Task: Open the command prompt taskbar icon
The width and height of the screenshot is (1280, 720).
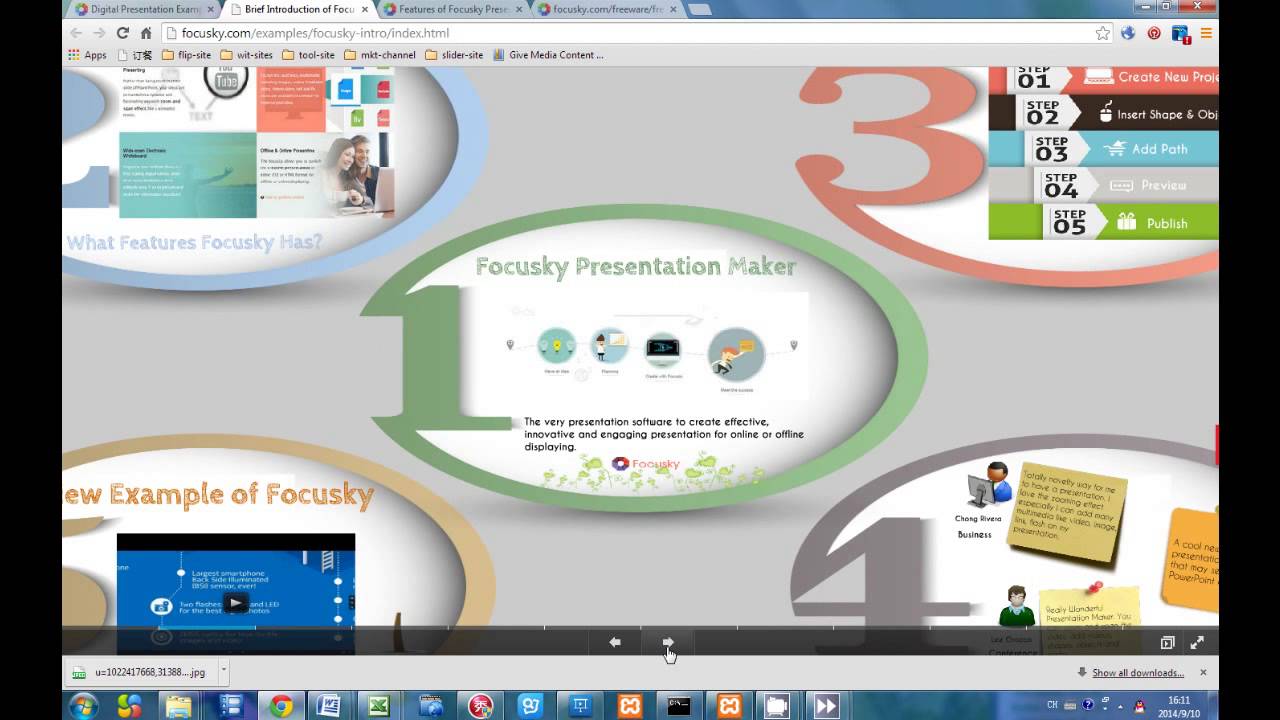Action: tap(680, 706)
